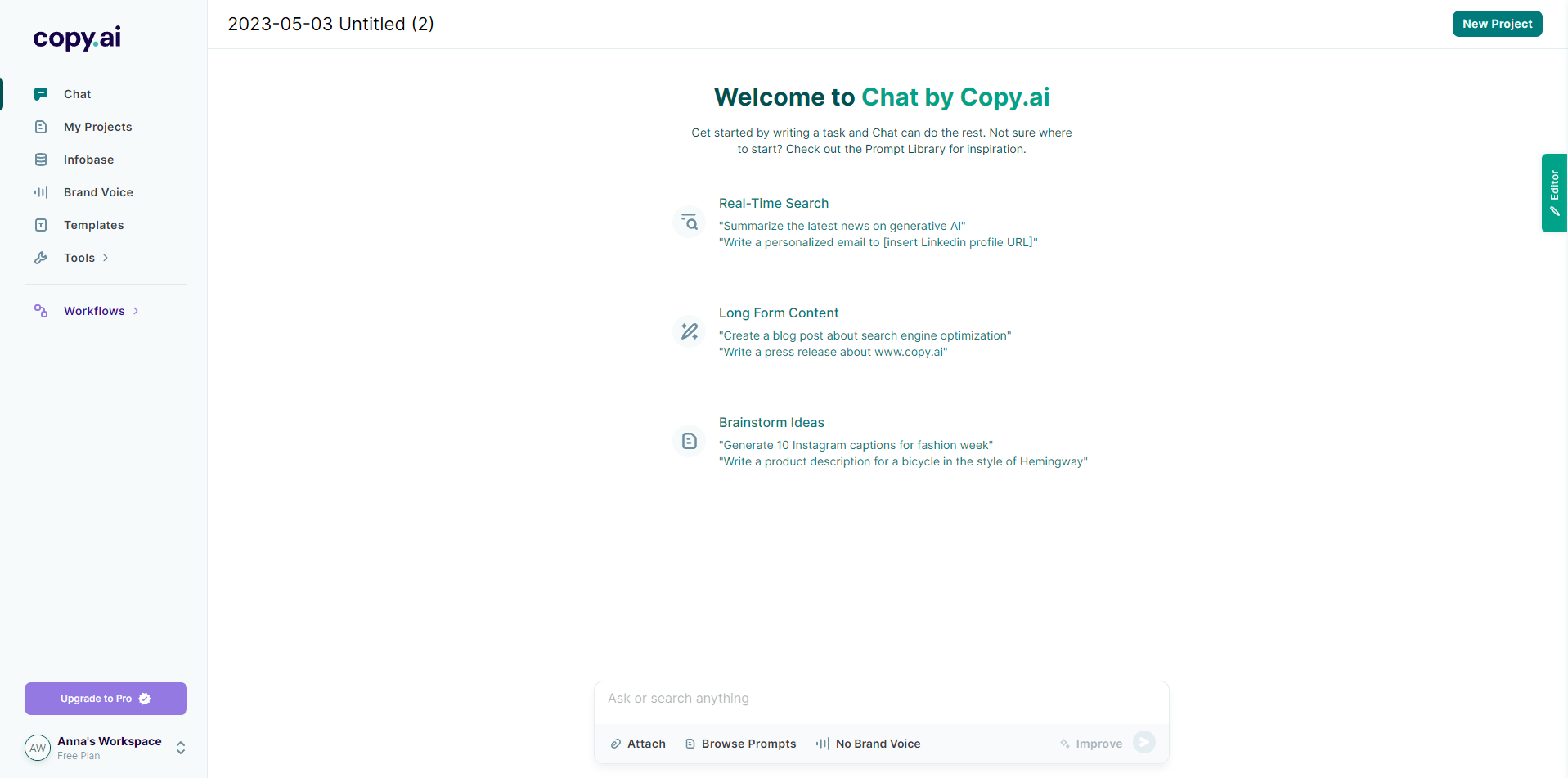
Task: Click the Brainstorm Ideas document icon
Action: tap(690, 441)
